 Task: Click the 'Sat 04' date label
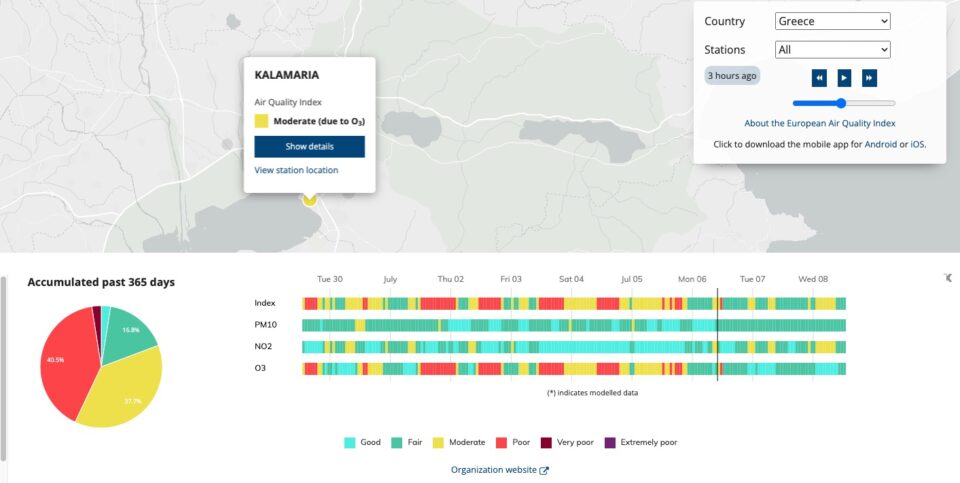pyautogui.click(x=571, y=279)
